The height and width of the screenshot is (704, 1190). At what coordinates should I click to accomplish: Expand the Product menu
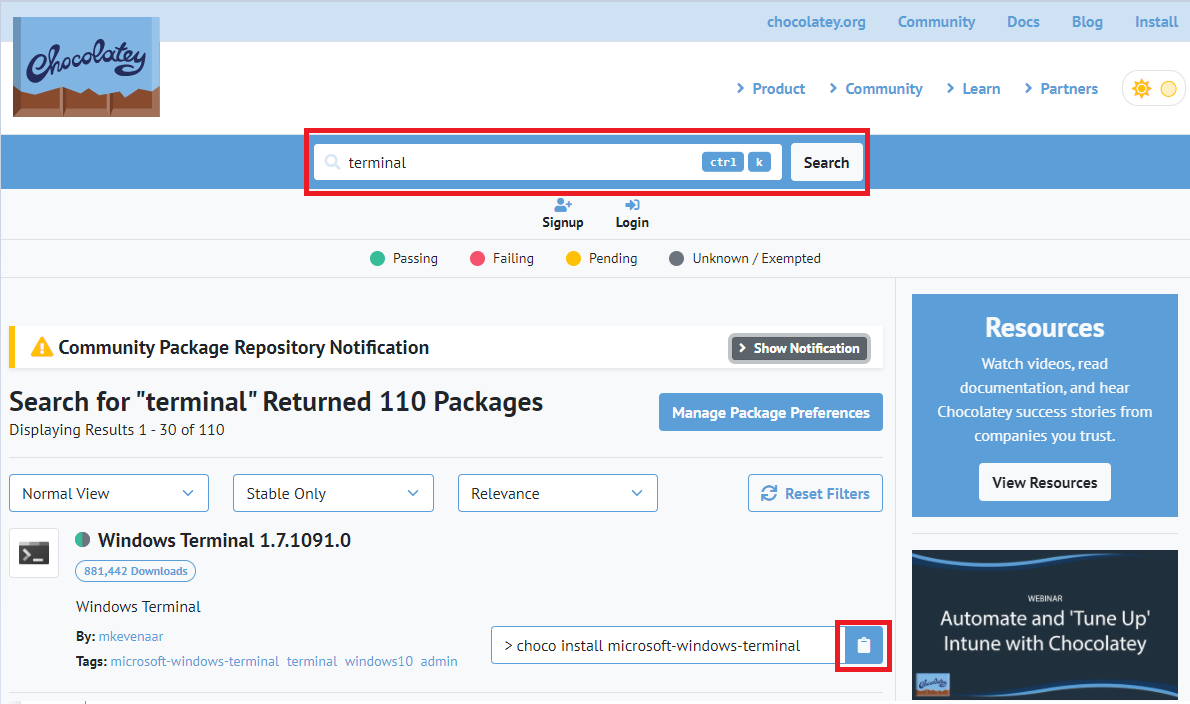click(x=770, y=89)
